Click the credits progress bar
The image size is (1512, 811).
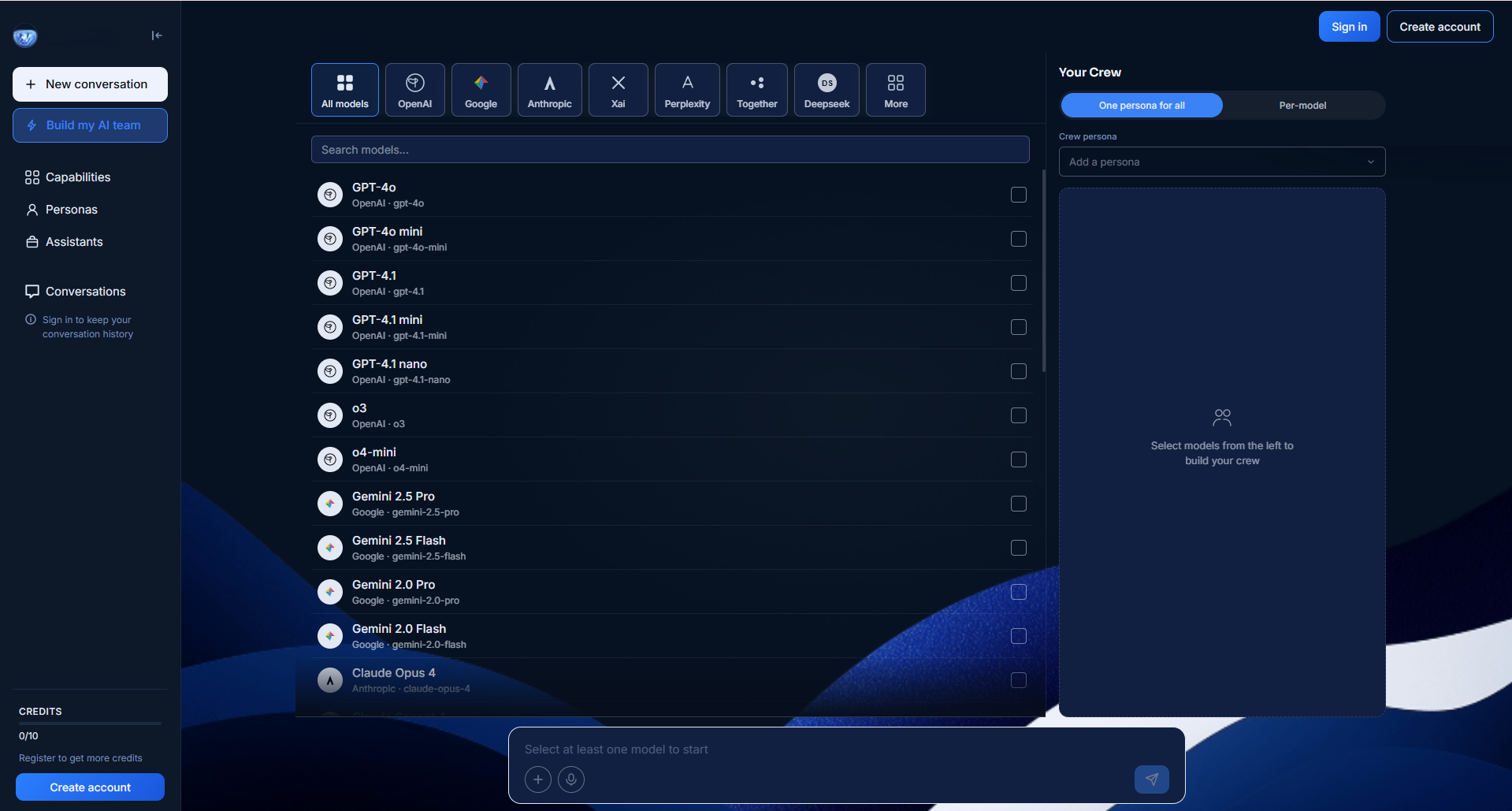coord(90,723)
